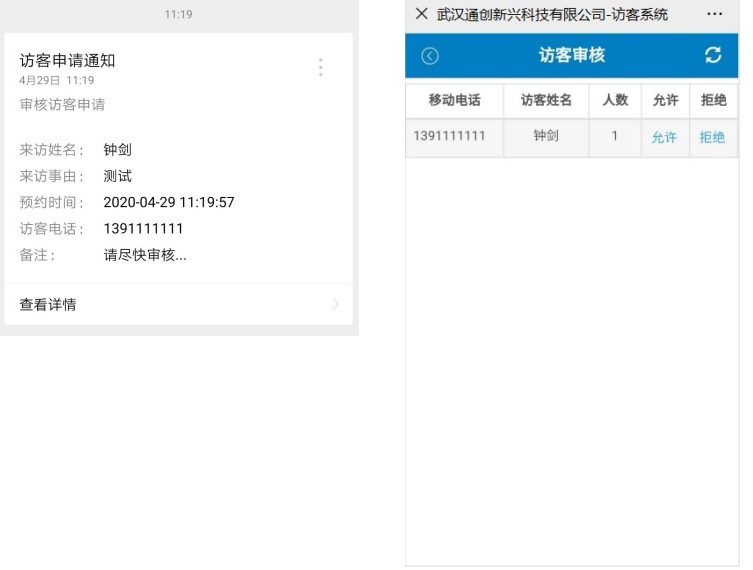Refresh the 访客审核 list
The height and width of the screenshot is (570, 753).
tap(713, 55)
